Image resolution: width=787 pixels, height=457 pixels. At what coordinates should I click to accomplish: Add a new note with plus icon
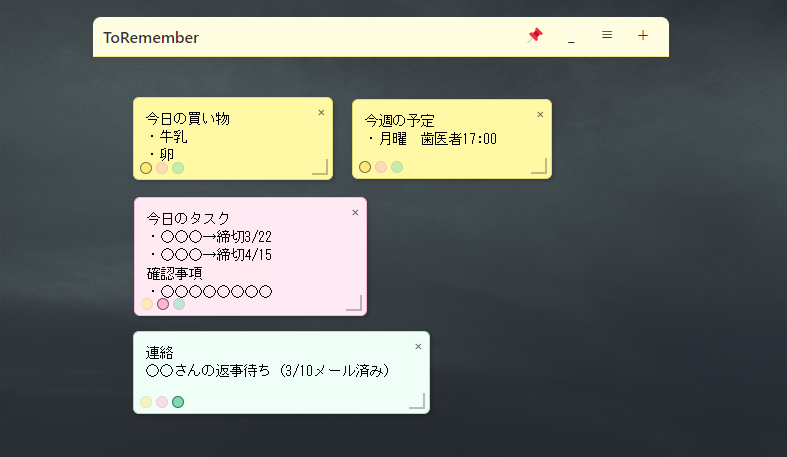point(643,35)
